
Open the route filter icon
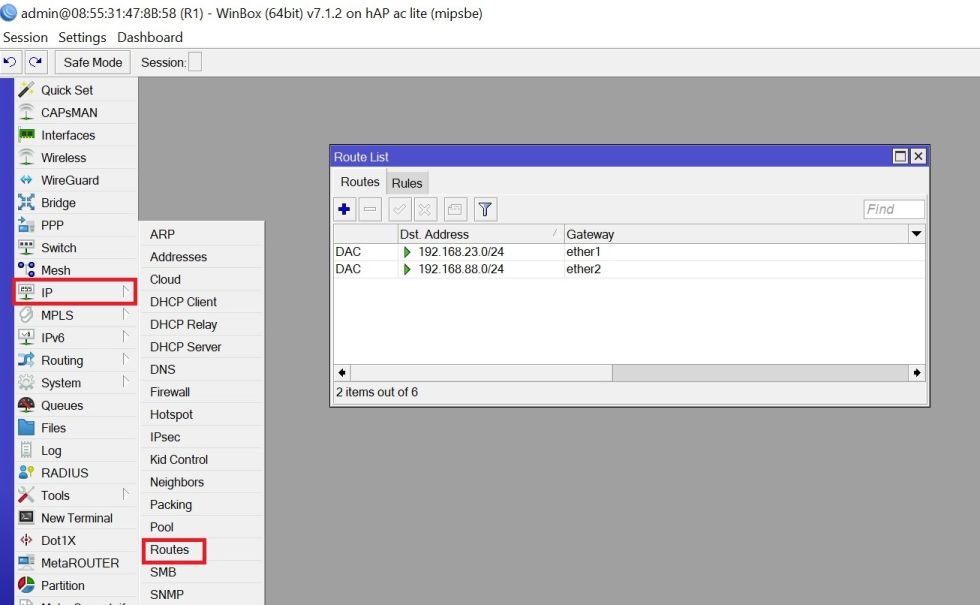pyautogui.click(x=485, y=209)
